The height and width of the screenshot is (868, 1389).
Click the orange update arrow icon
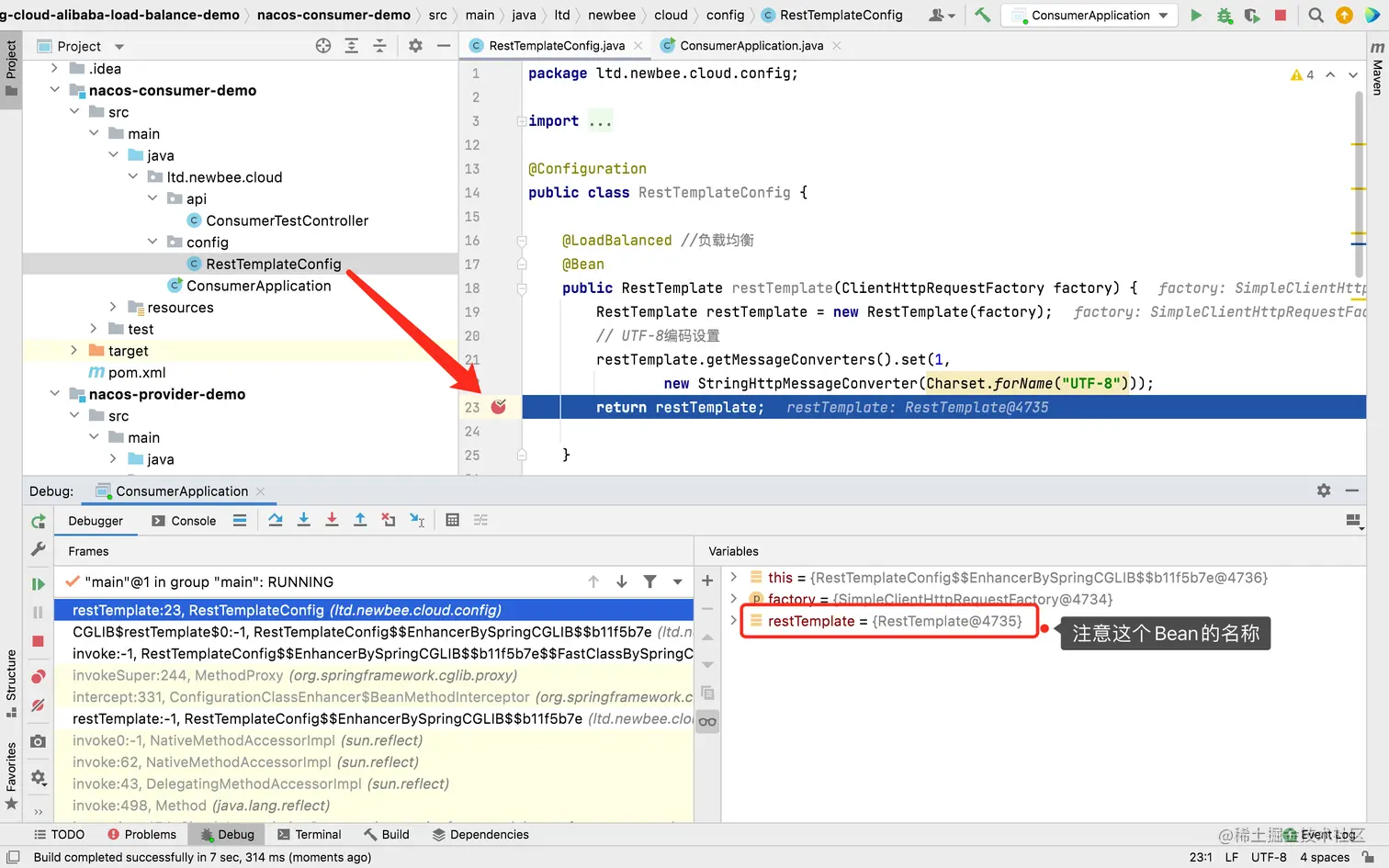click(x=1344, y=15)
